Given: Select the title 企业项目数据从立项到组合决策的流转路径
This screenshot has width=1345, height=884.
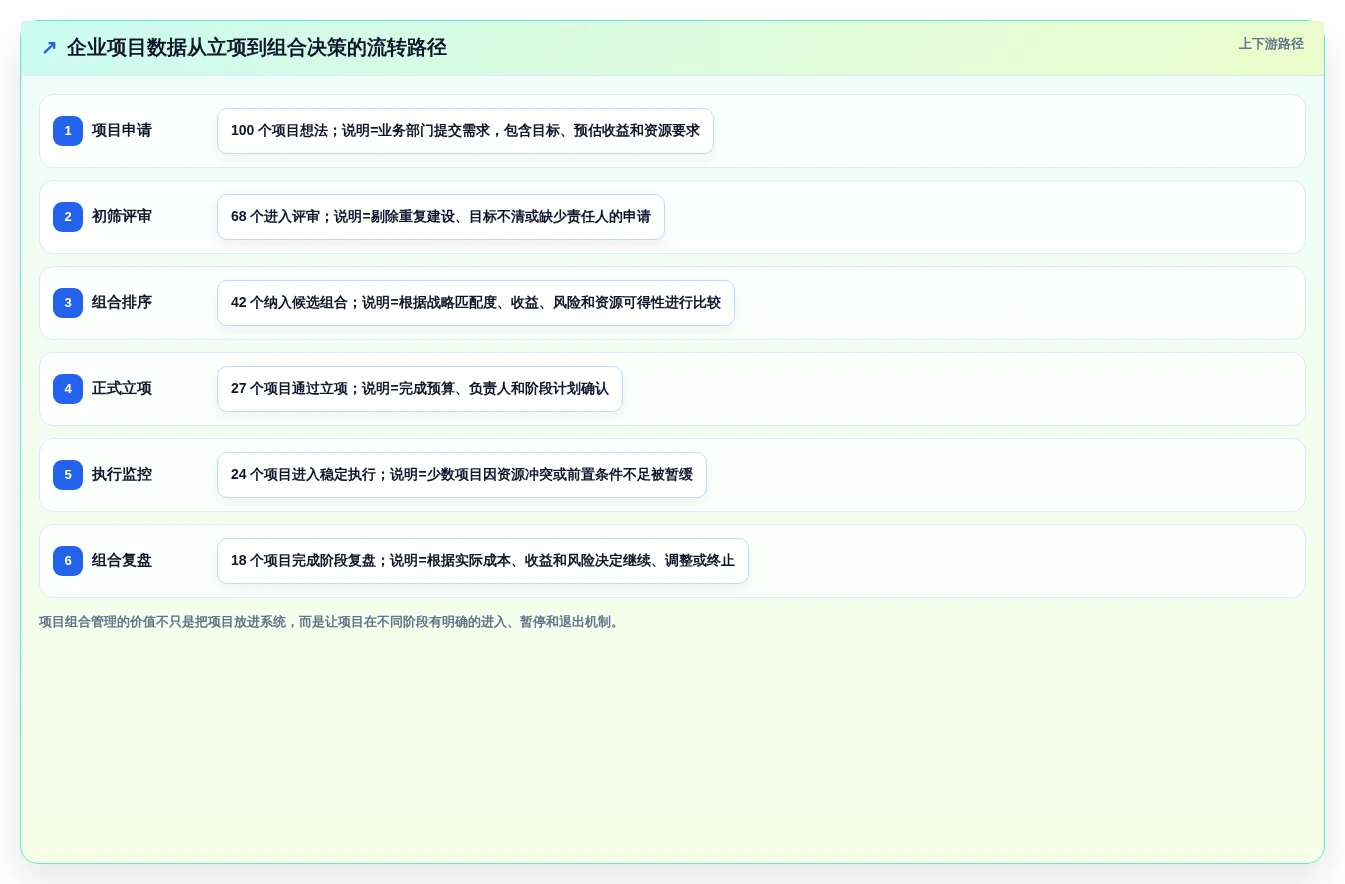Looking at the screenshot, I should click(x=257, y=48).
